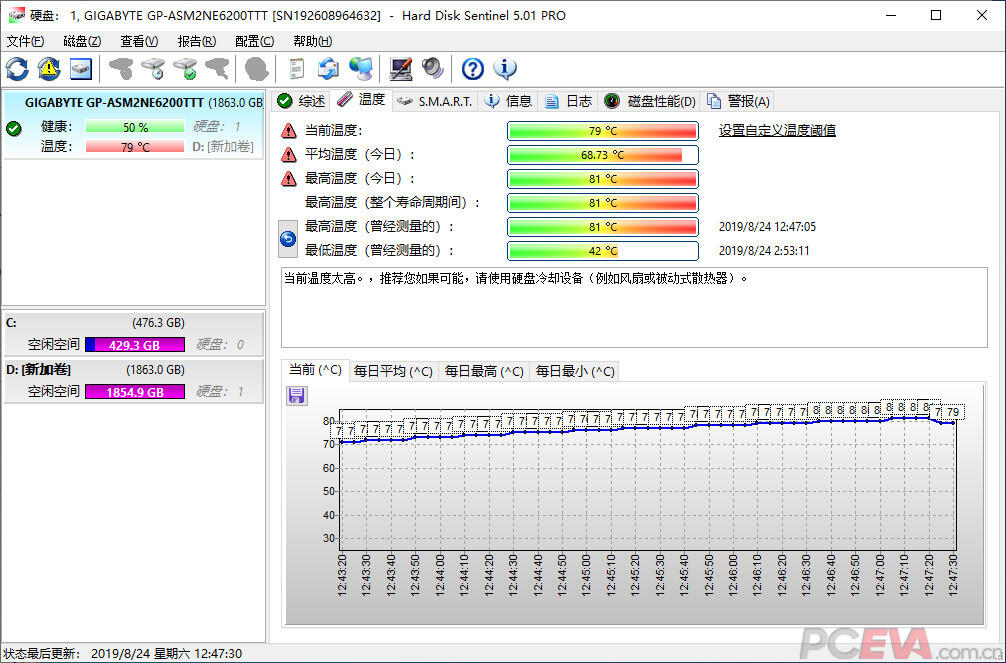Click the app icon in title bar
Viewport: 1006px width, 663px height.
pyautogui.click(x=17, y=15)
